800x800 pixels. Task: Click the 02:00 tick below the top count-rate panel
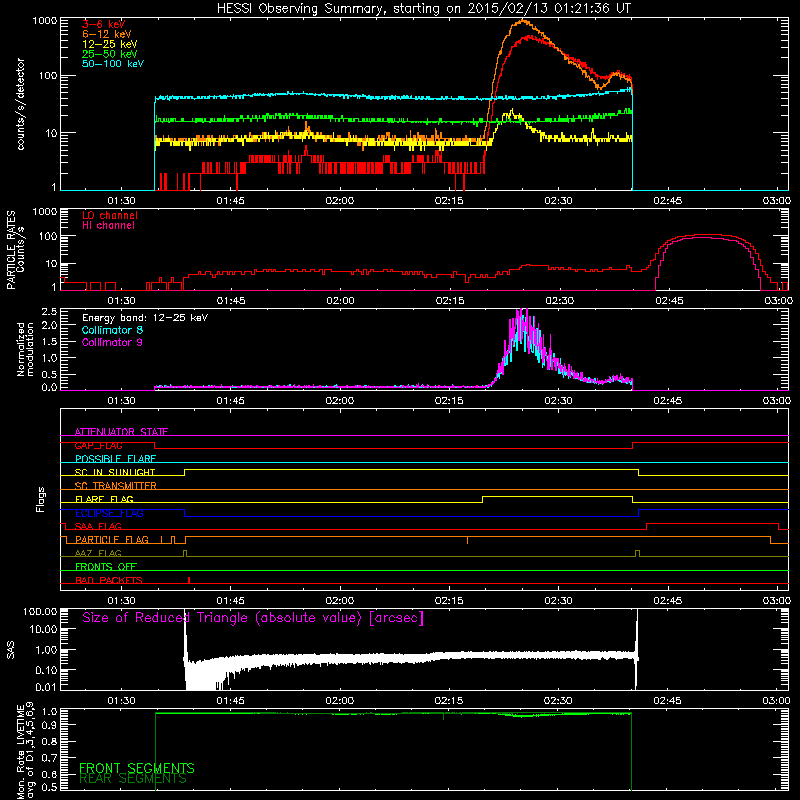click(x=340, y=201)
